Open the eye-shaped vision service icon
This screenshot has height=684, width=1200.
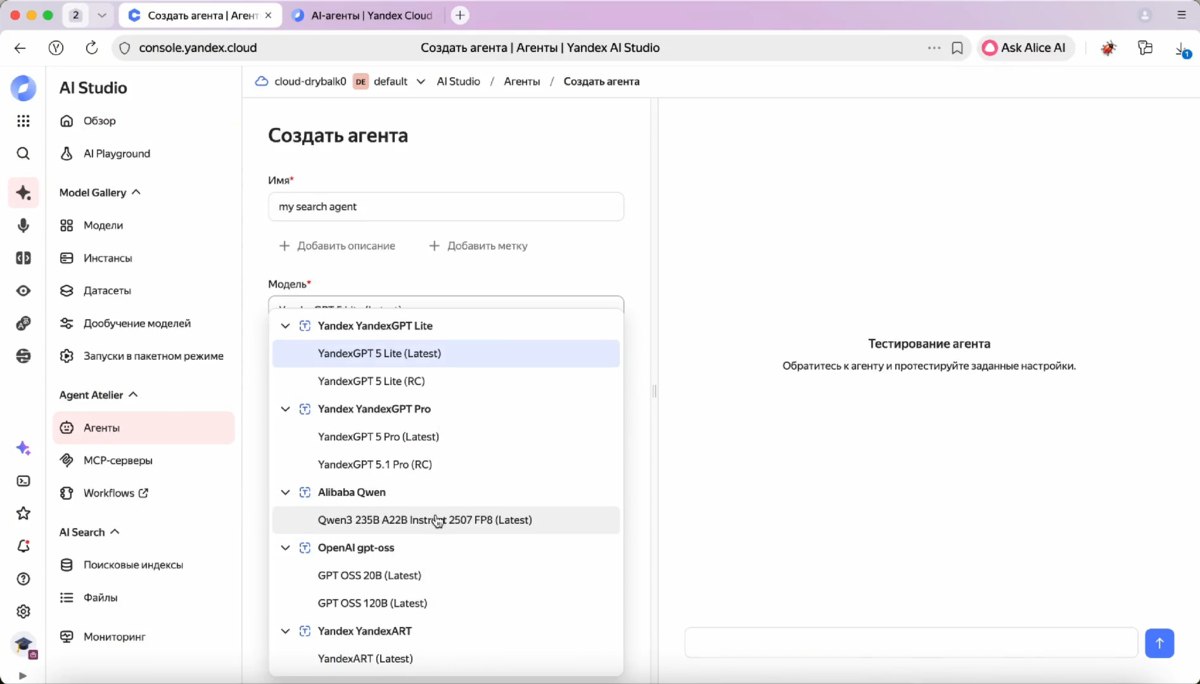pyautogui.click(x=24, y=290)
